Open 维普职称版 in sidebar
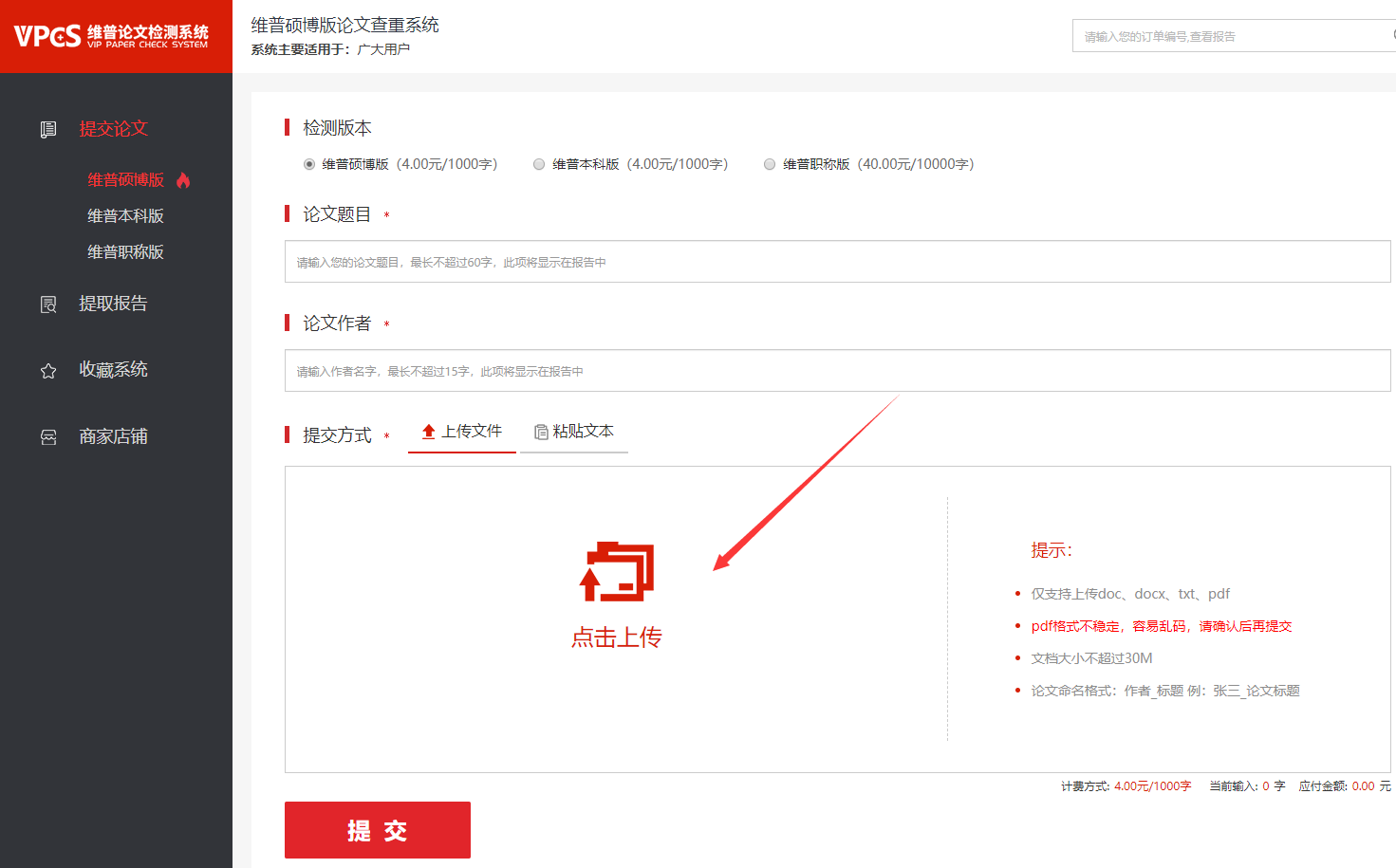This screenshot has width=1396, height=868. pos(126,251)
